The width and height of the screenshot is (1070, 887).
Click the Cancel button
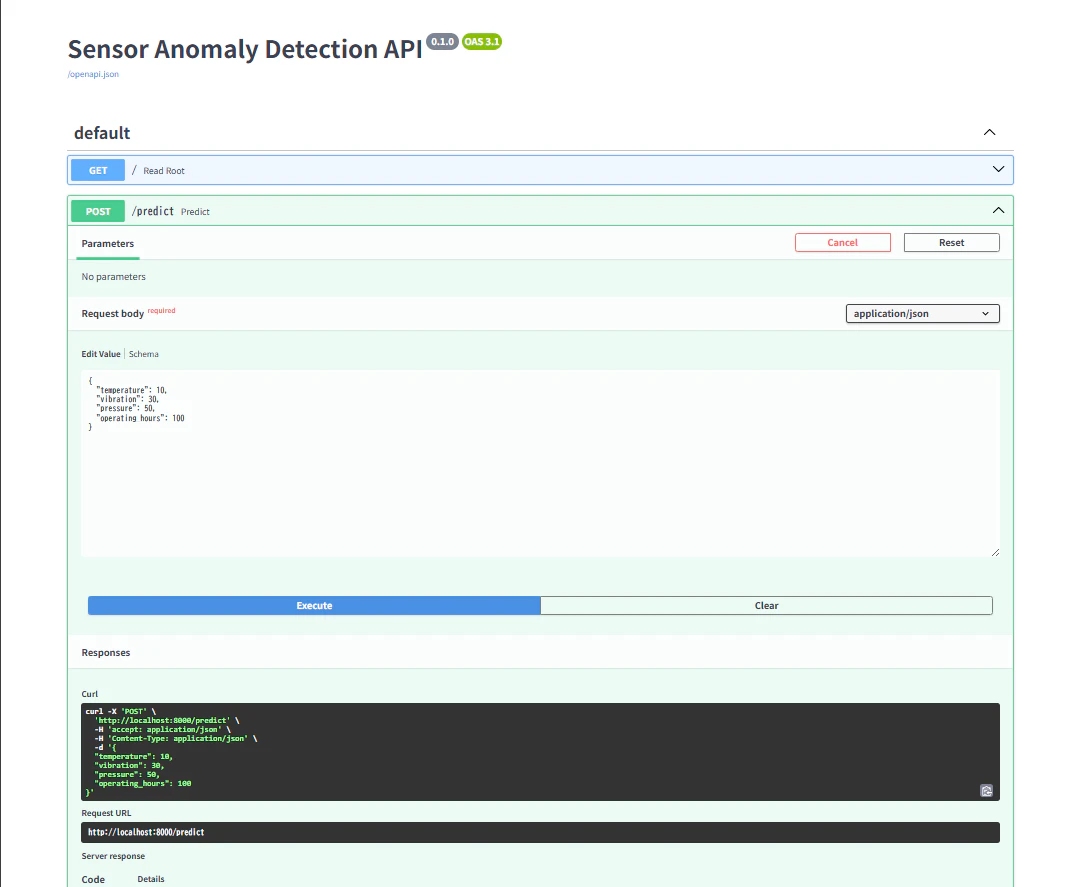coord(842,242)
